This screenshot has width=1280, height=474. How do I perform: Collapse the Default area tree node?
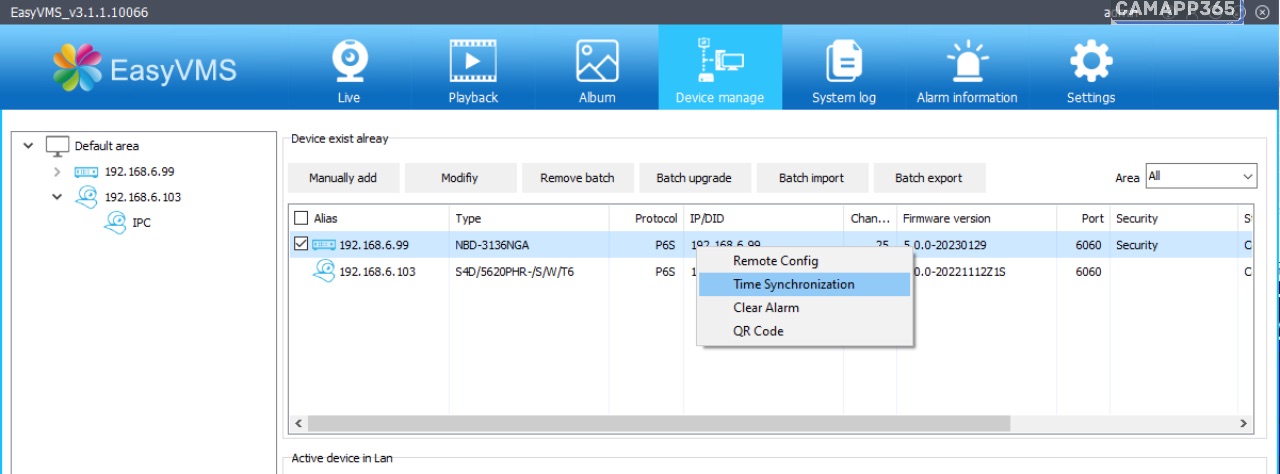pos(28,146)
